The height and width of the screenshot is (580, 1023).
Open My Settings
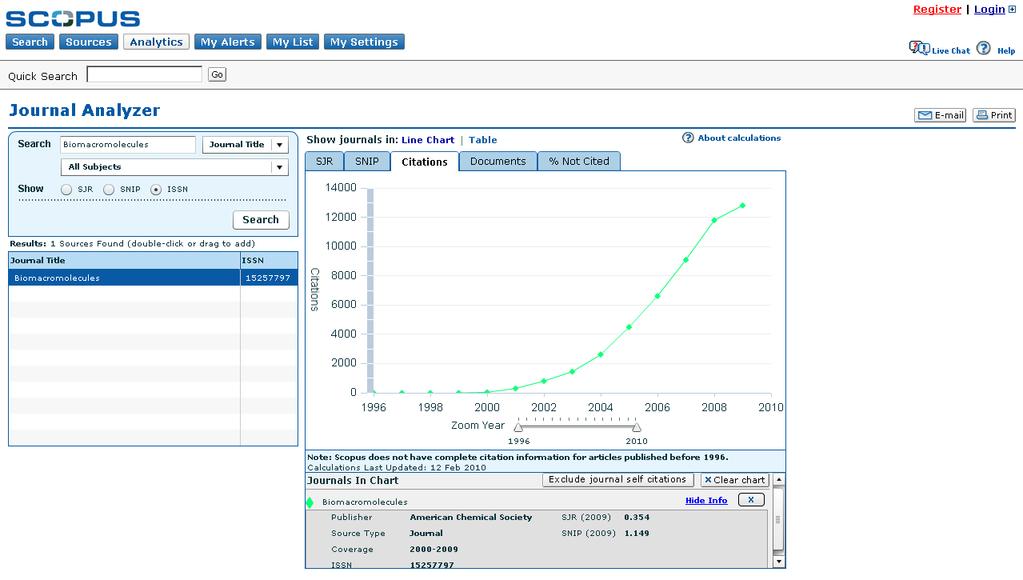[364, 42]
